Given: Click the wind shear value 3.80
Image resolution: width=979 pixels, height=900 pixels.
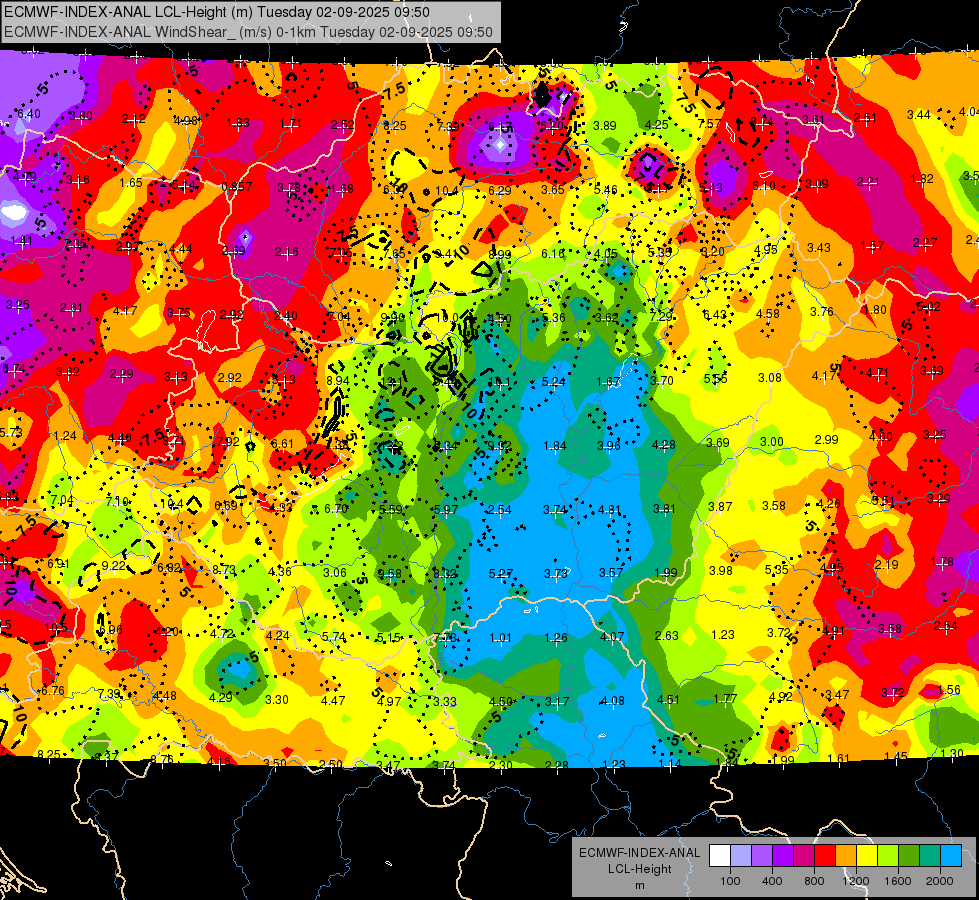Looking at the screenshot, I should pos(81,116).
